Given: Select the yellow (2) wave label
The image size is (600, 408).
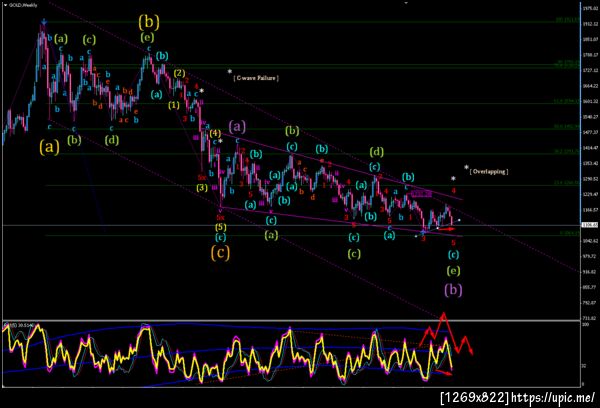Looking at the screenshot, I should coord(179,73).
